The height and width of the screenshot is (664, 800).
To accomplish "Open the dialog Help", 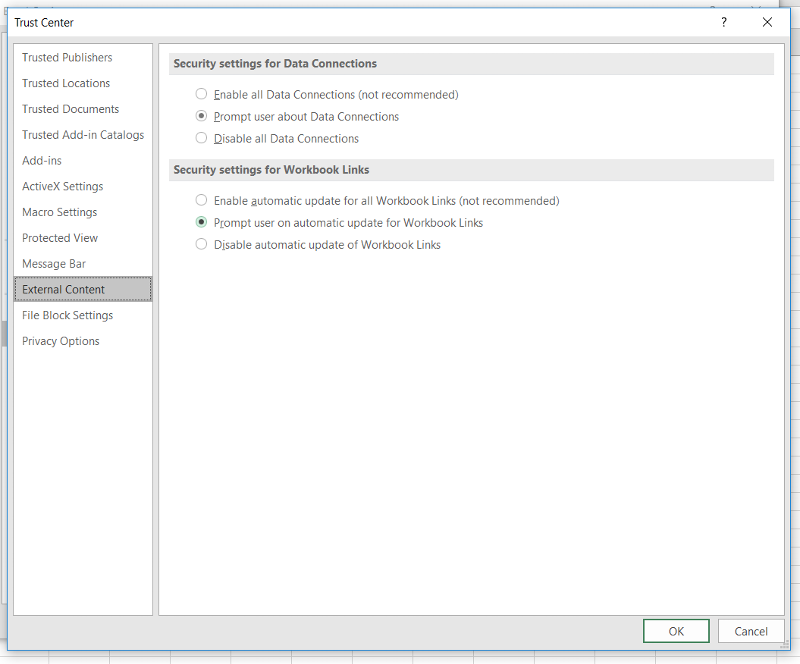I will coord(723,22).
